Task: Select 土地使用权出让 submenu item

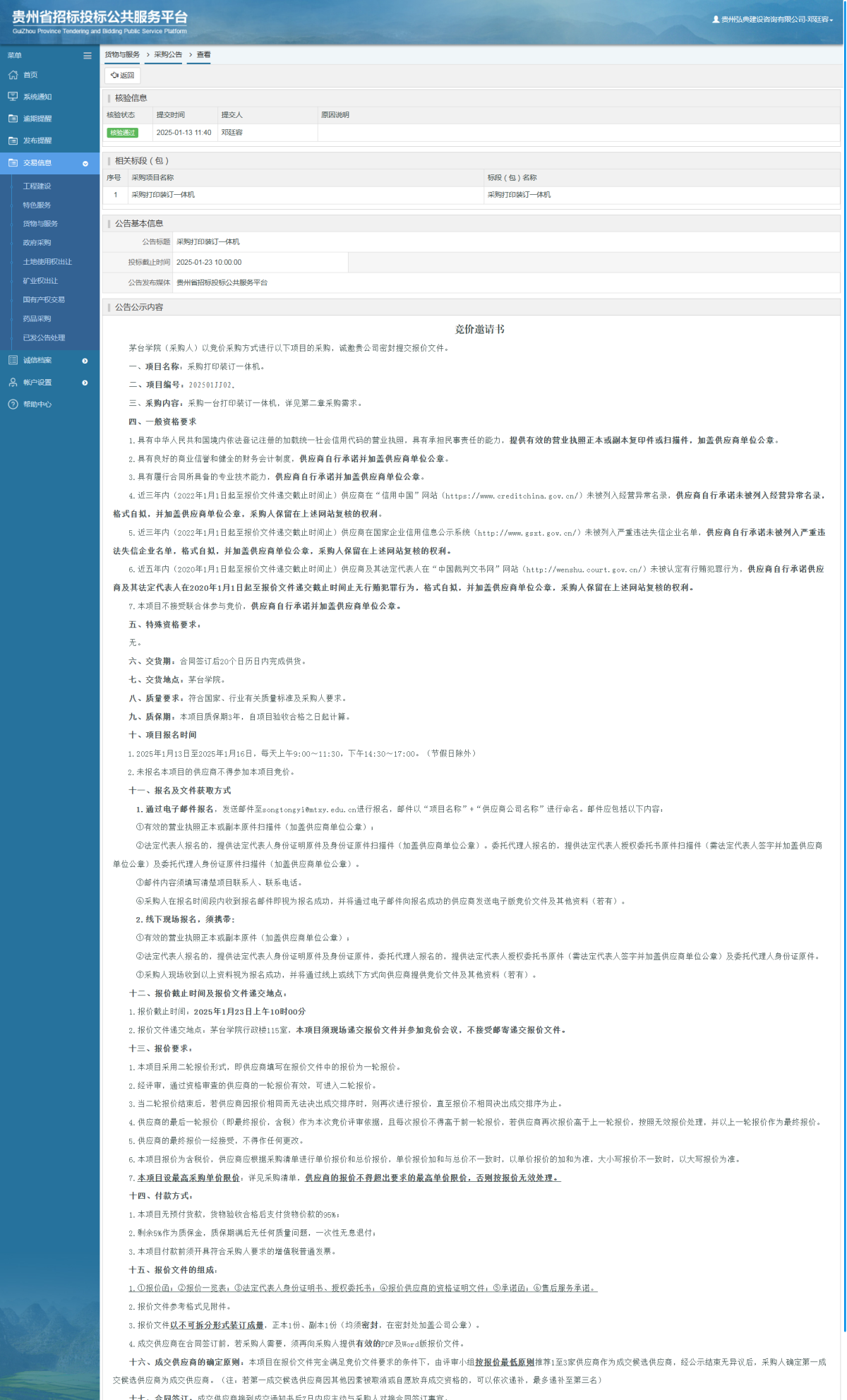Action: tap(47, 262)
